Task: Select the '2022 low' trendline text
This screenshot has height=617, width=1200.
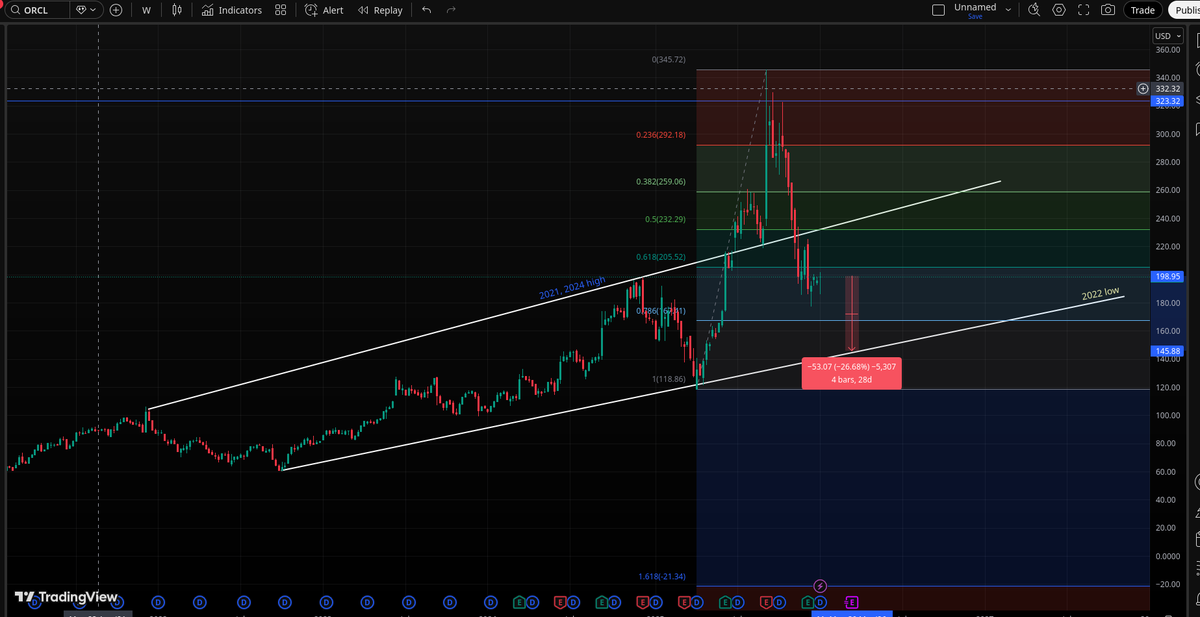Action: (1101, 293)
